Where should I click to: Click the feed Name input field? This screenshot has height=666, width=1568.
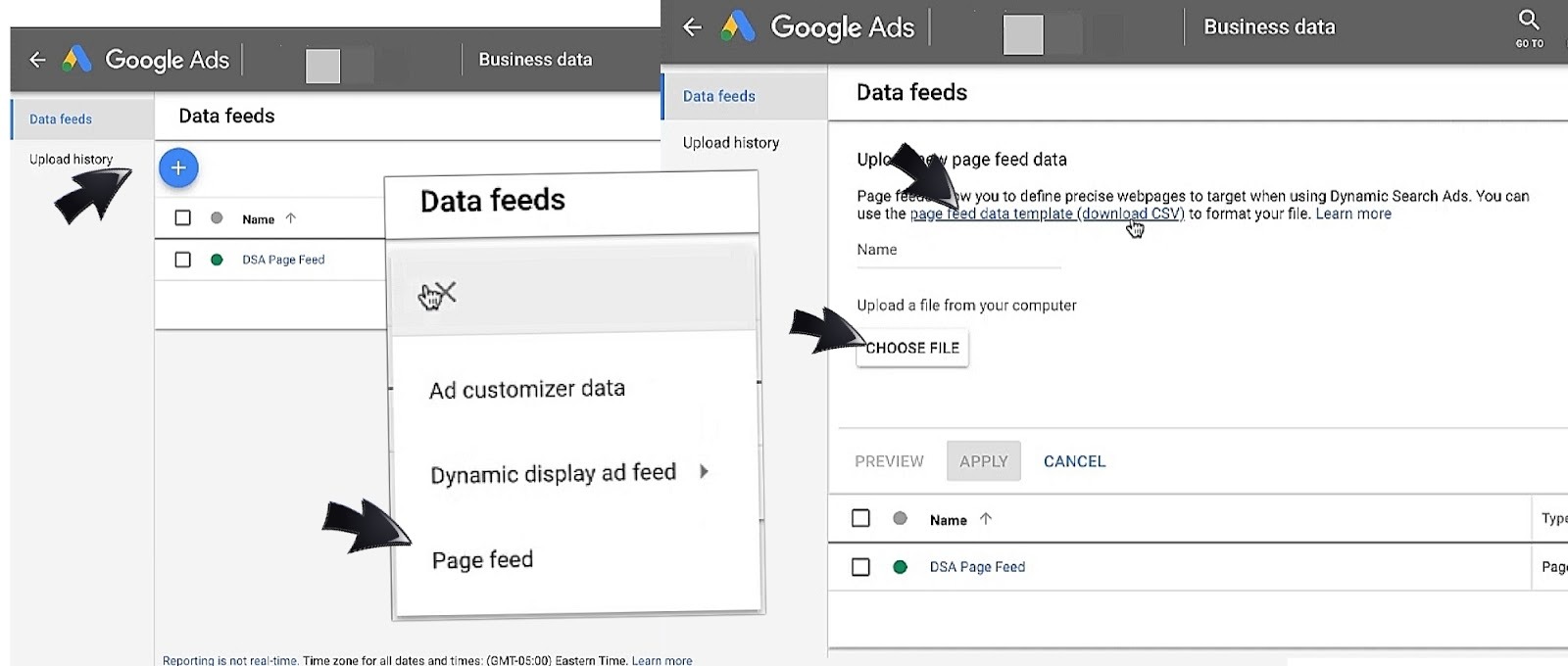coord(957,251)
